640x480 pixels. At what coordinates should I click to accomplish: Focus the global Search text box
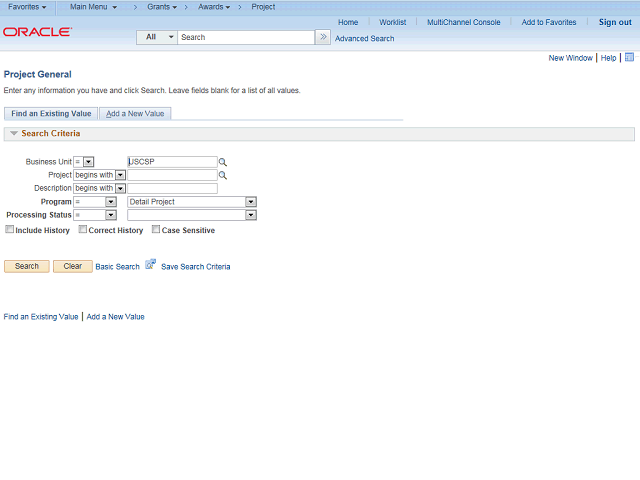(x=246, y=37)
